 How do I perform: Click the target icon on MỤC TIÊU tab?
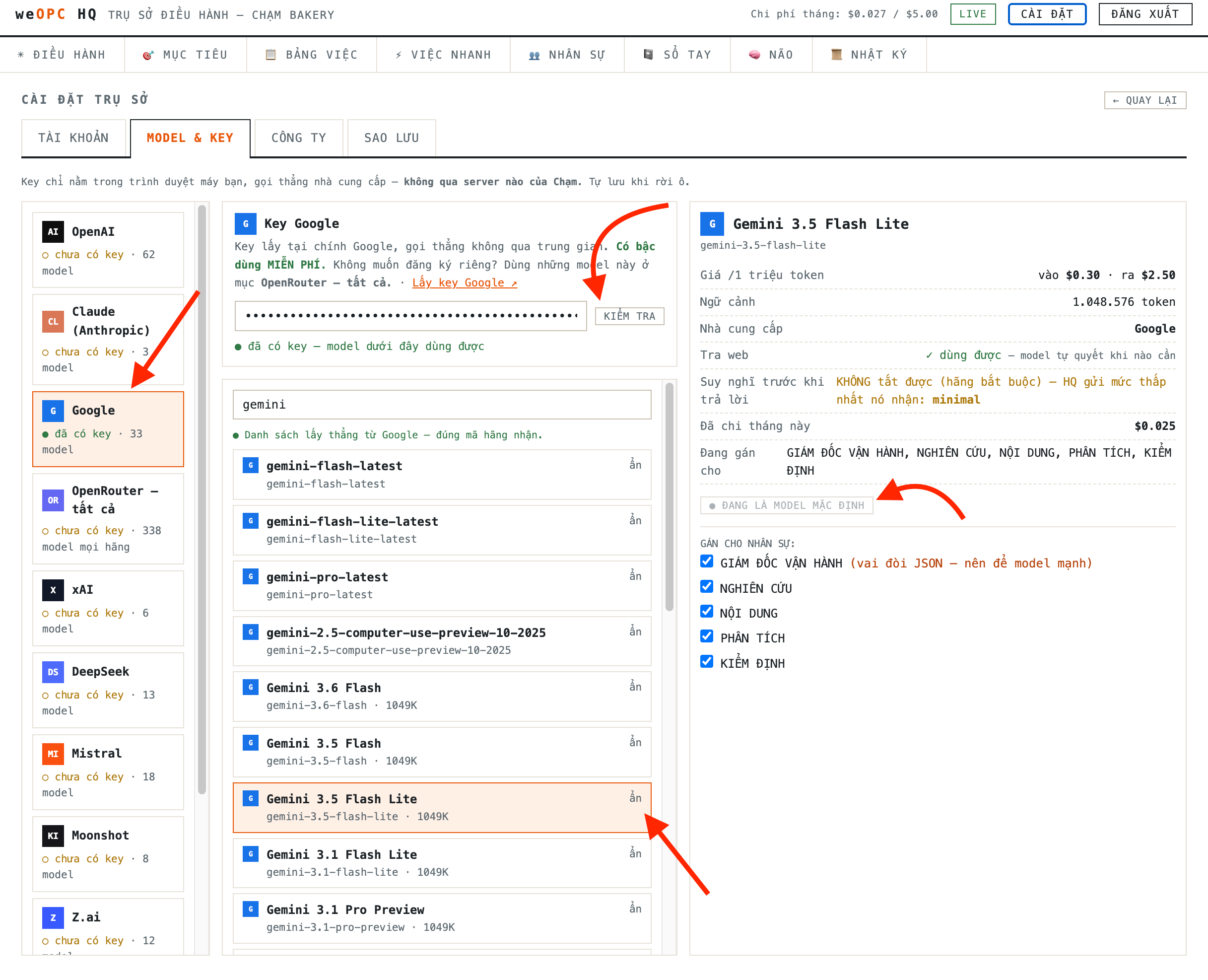pos(148,55)
